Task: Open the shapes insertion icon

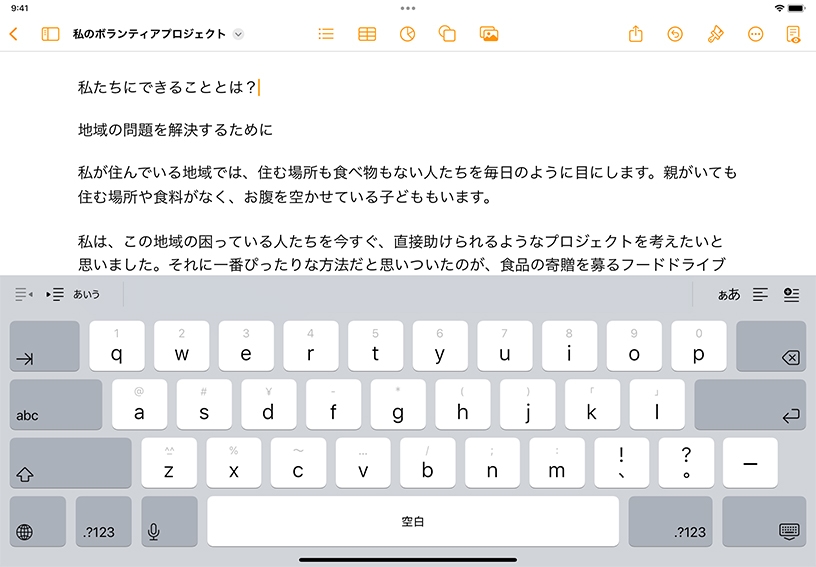Action: click(447, 34)
